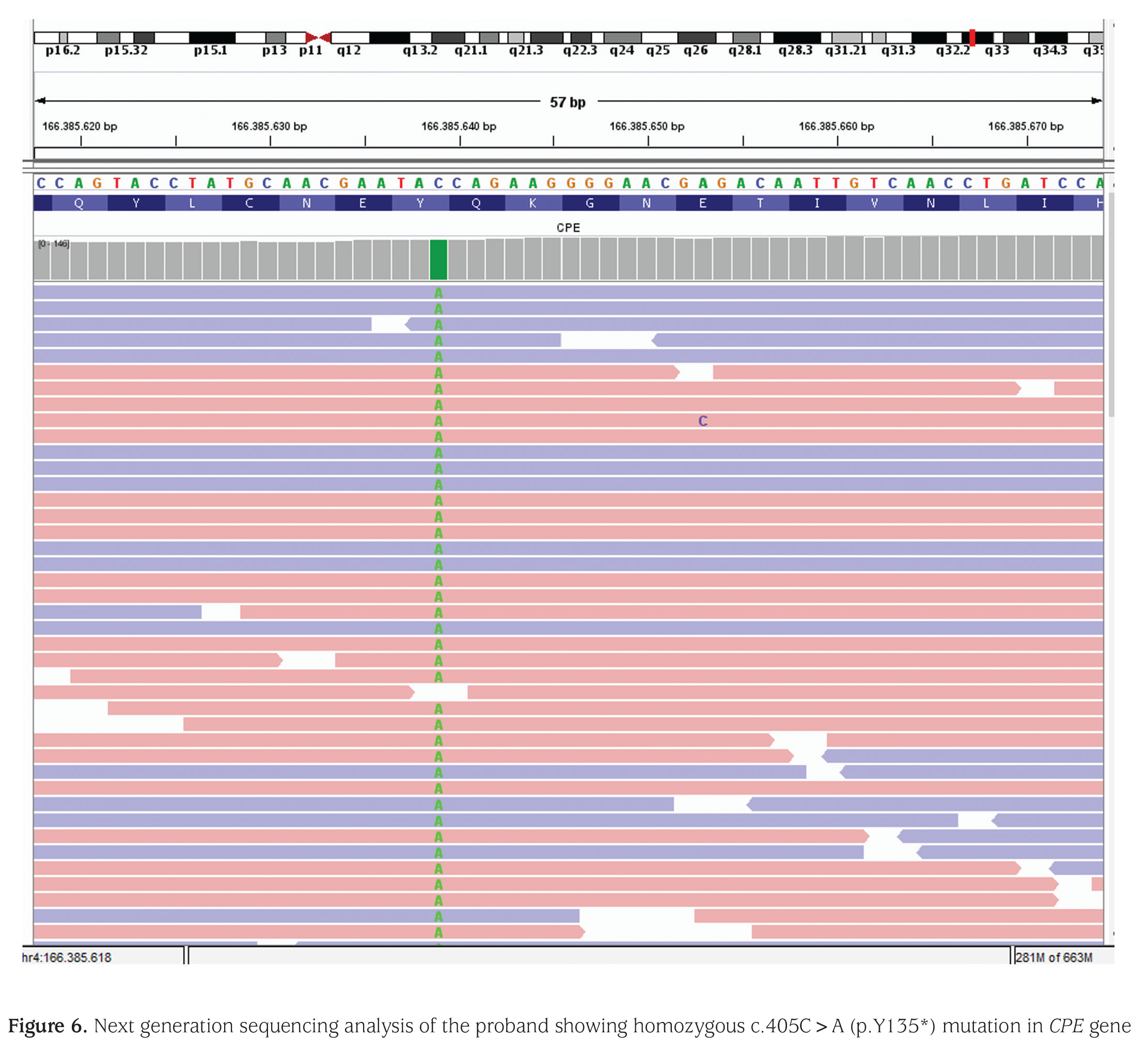This screenshot has width=1148, height=1039.
Task: Click cytoband q21.1 label
Action: click(x=471, y=51)
